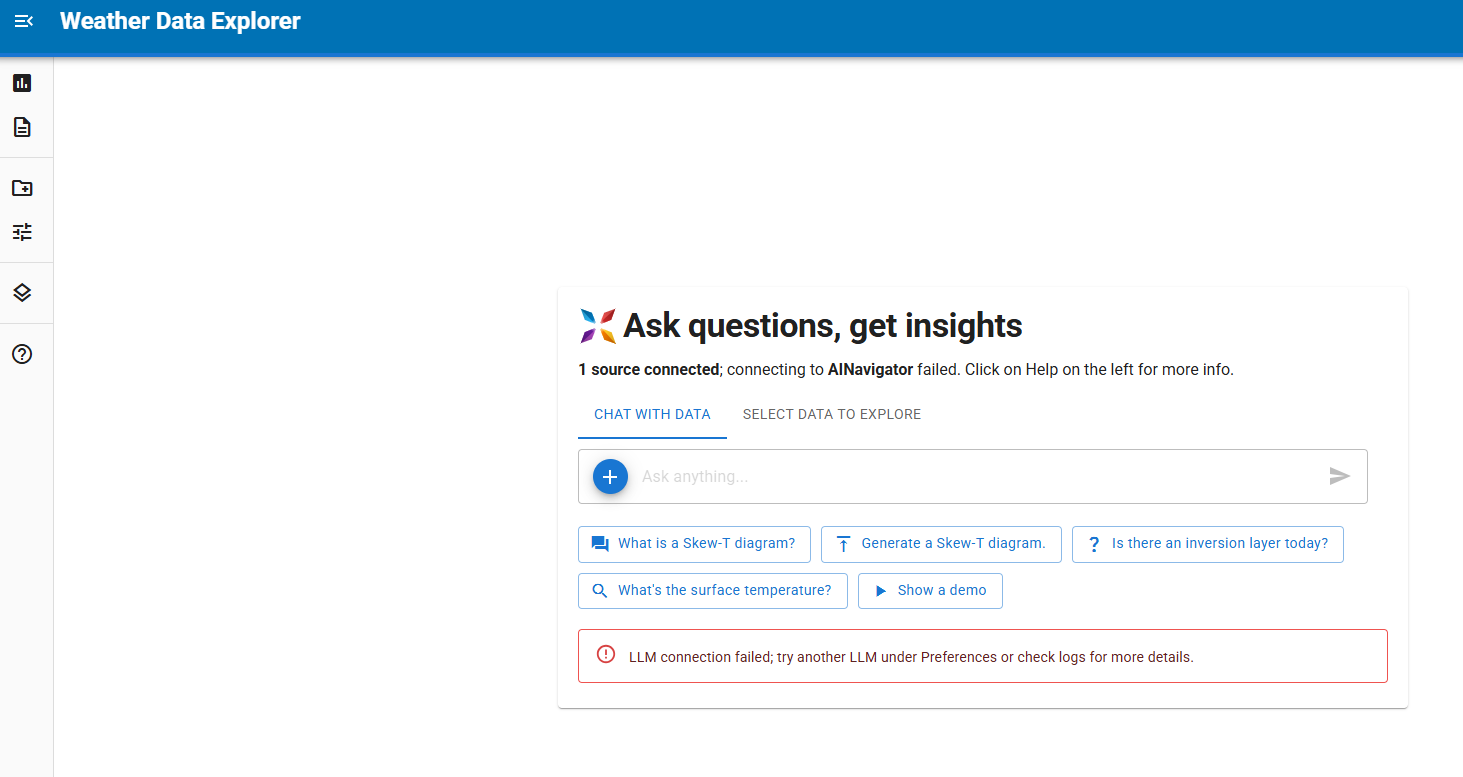Open Preferences via the tune sliders icon

tap(22, 232)
